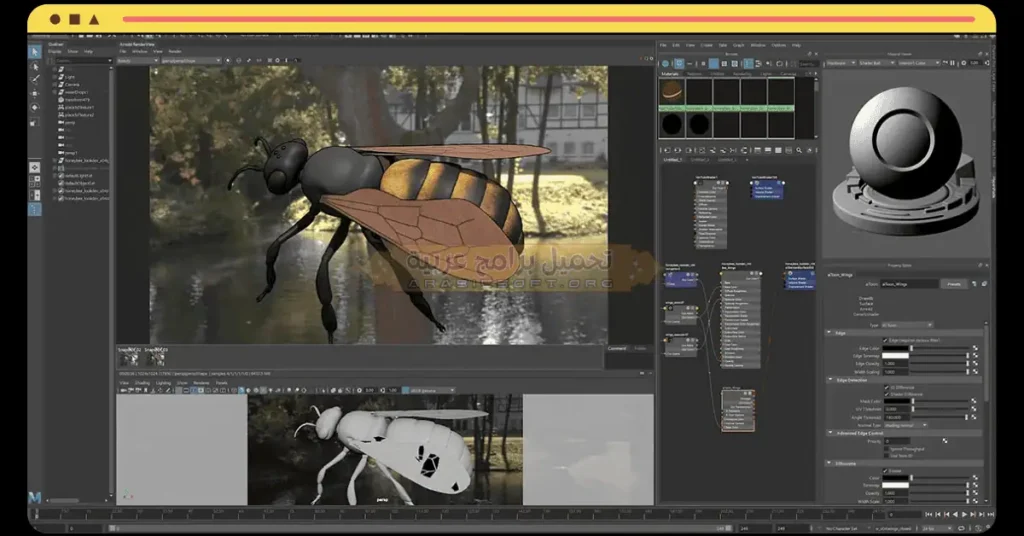Image resolution: width=1024 pixels, height=536 pixels.
Task: Activate the Scale tool in the toolbox
Action: pyautogui.click(x=35, y=122)
